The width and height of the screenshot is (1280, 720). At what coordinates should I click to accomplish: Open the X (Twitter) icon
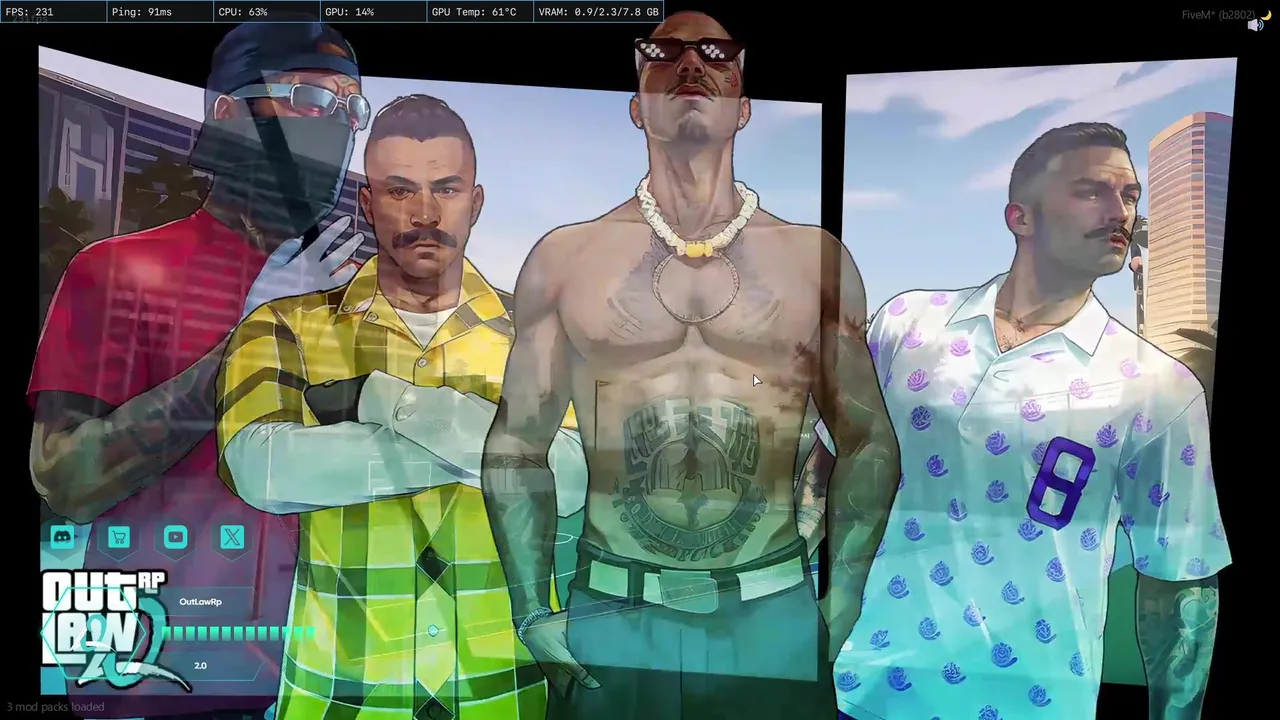pyautogui.click(x=232, y=537)
